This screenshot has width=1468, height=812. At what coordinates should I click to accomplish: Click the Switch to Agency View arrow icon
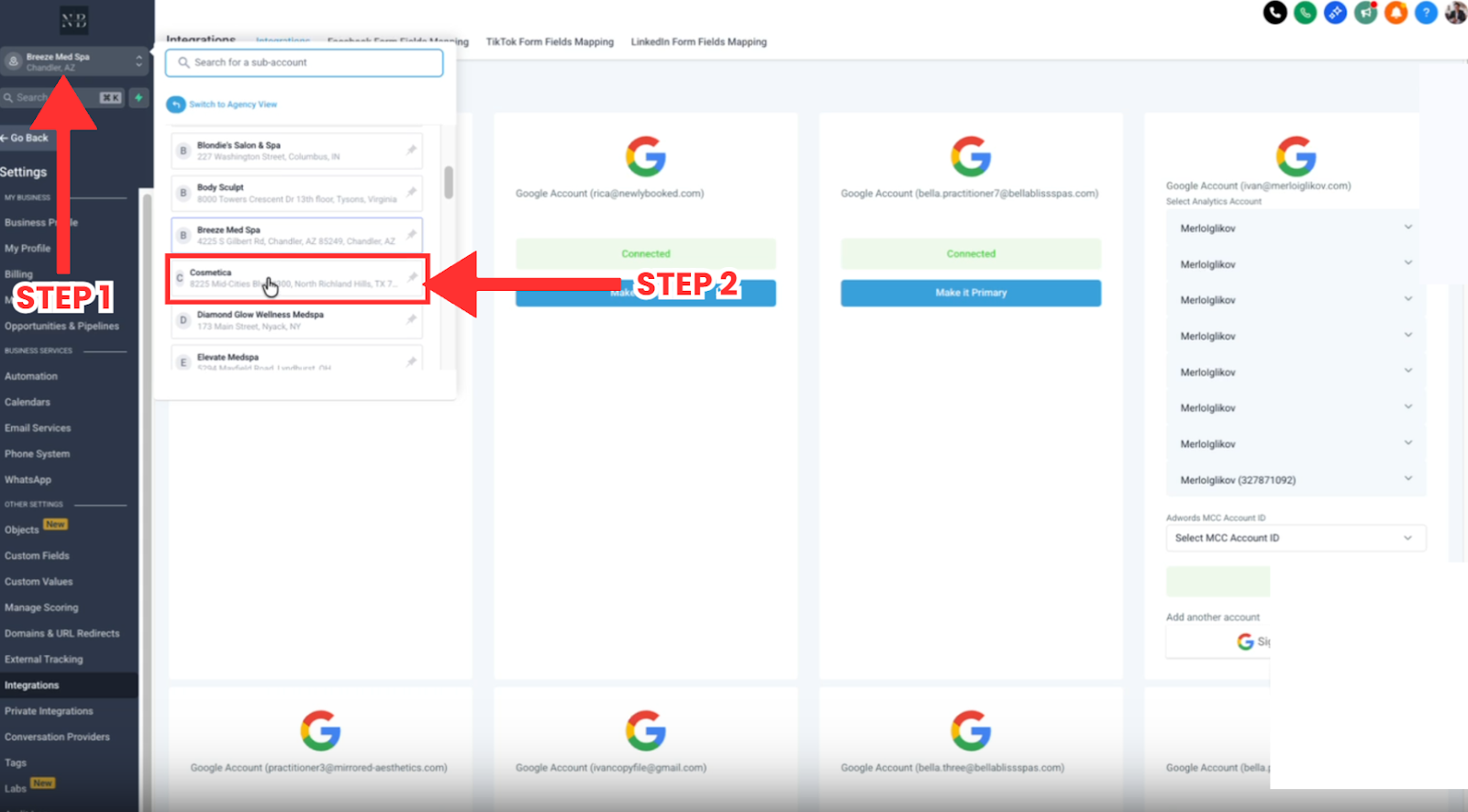point(176,105)
